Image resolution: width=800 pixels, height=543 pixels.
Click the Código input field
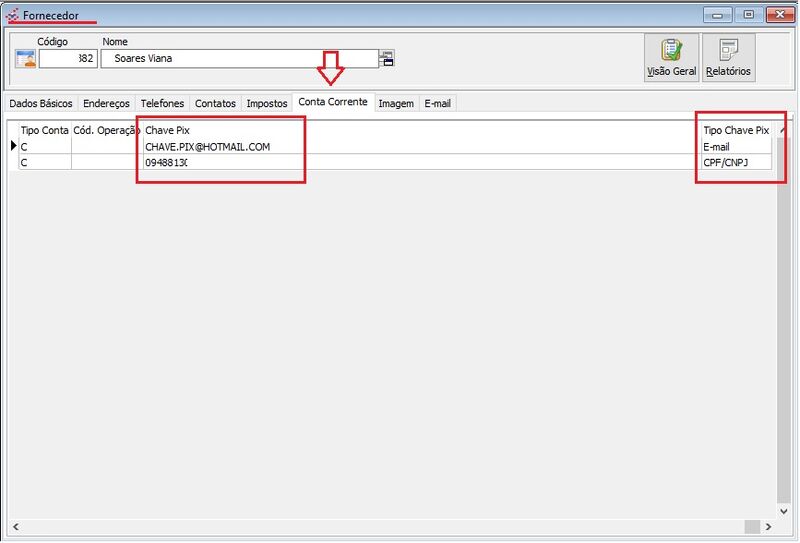67,59
